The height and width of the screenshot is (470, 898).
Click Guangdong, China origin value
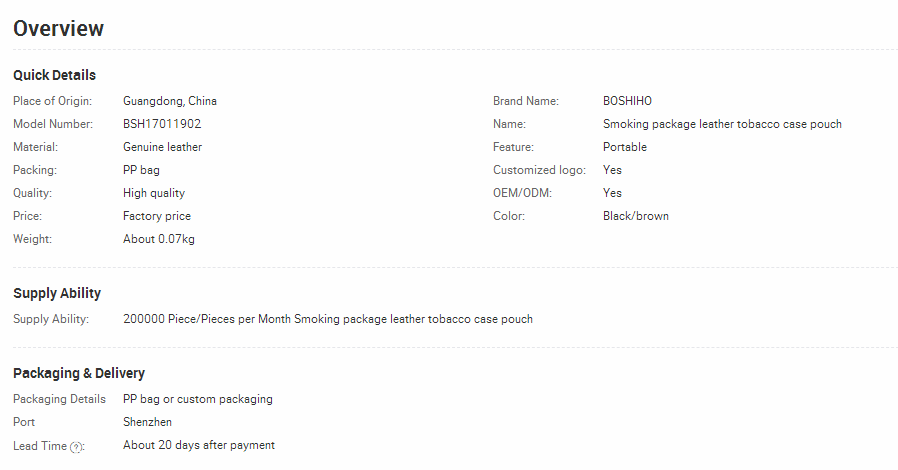[x=170, y=101]
